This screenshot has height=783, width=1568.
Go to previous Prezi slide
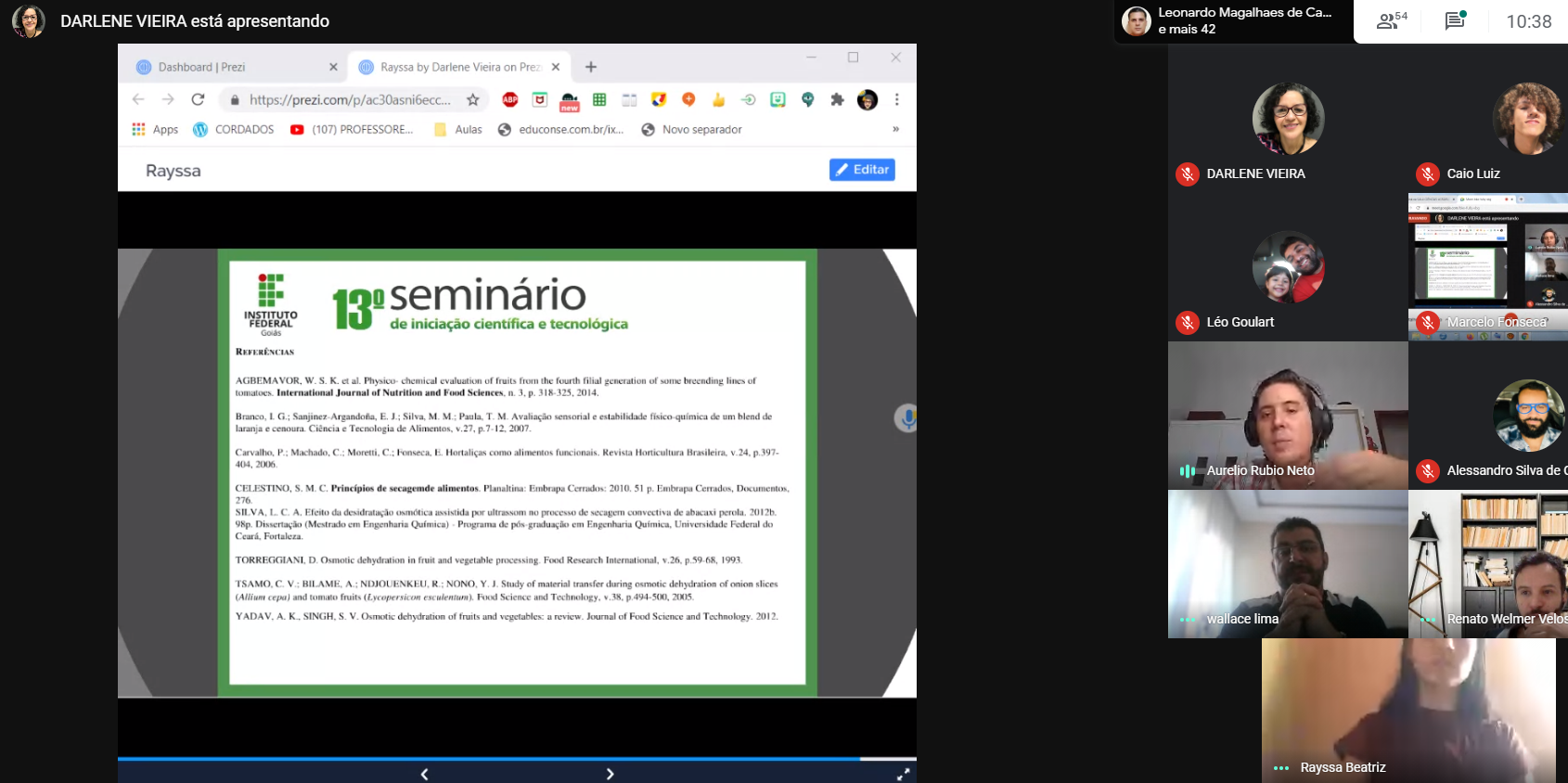(x=424, y=774)
